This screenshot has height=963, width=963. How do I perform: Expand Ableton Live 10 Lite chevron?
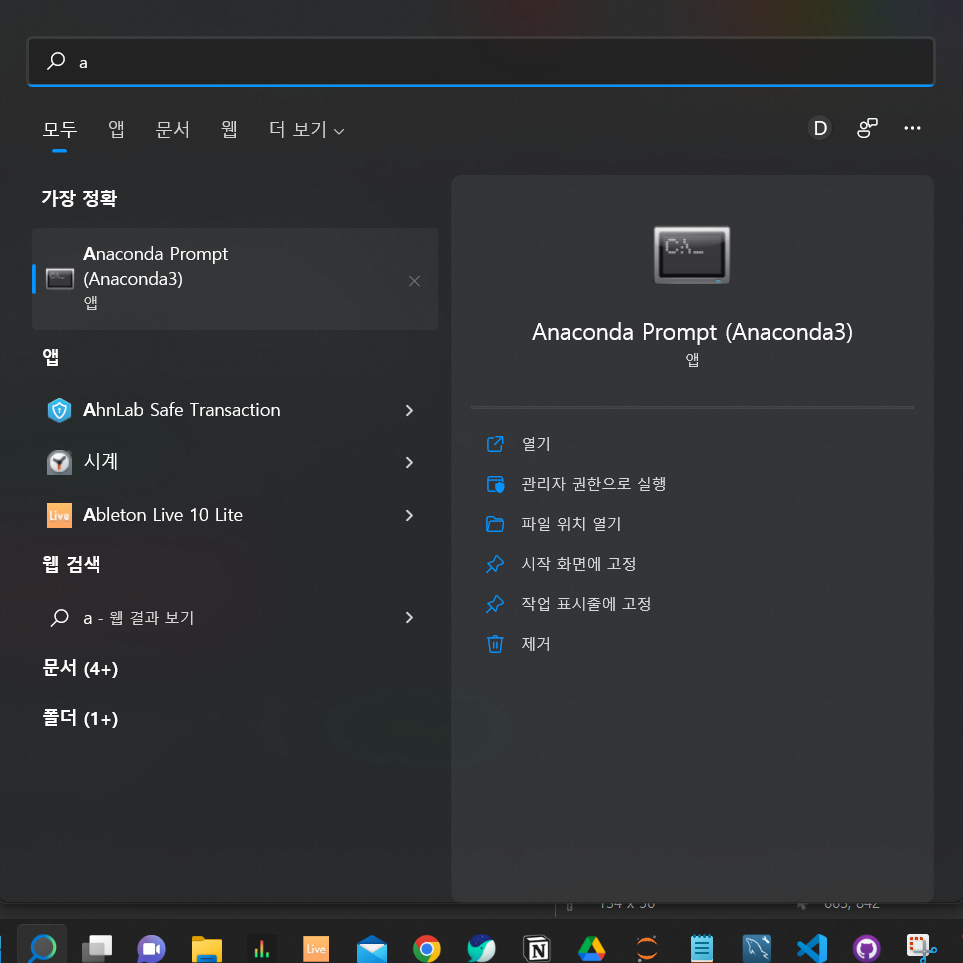(x=410, y=515)
